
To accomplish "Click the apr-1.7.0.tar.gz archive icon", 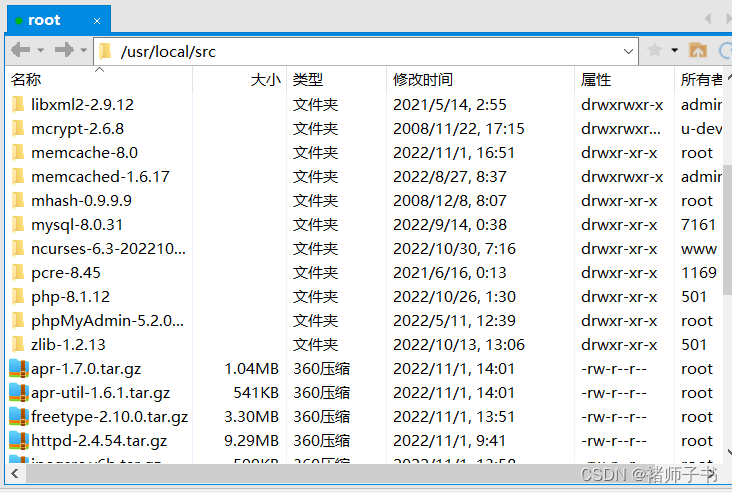I will (x=19, y=368).
